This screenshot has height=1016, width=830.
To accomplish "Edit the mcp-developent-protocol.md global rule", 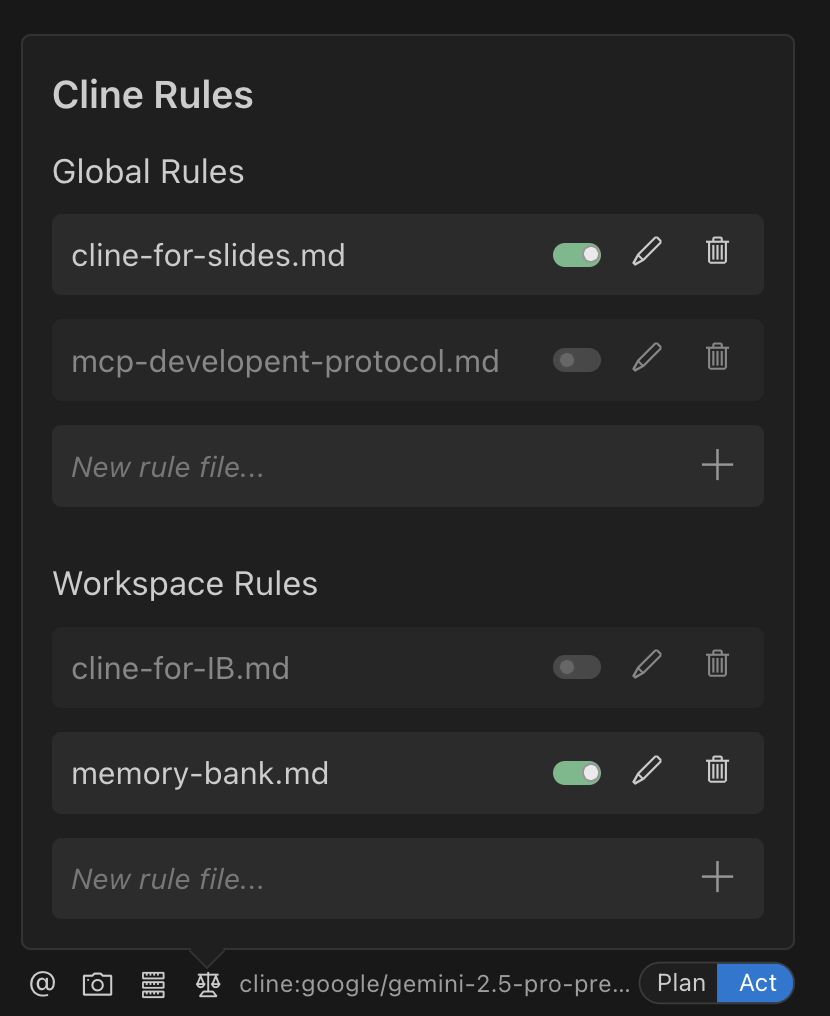I will [x=647, y=358].
